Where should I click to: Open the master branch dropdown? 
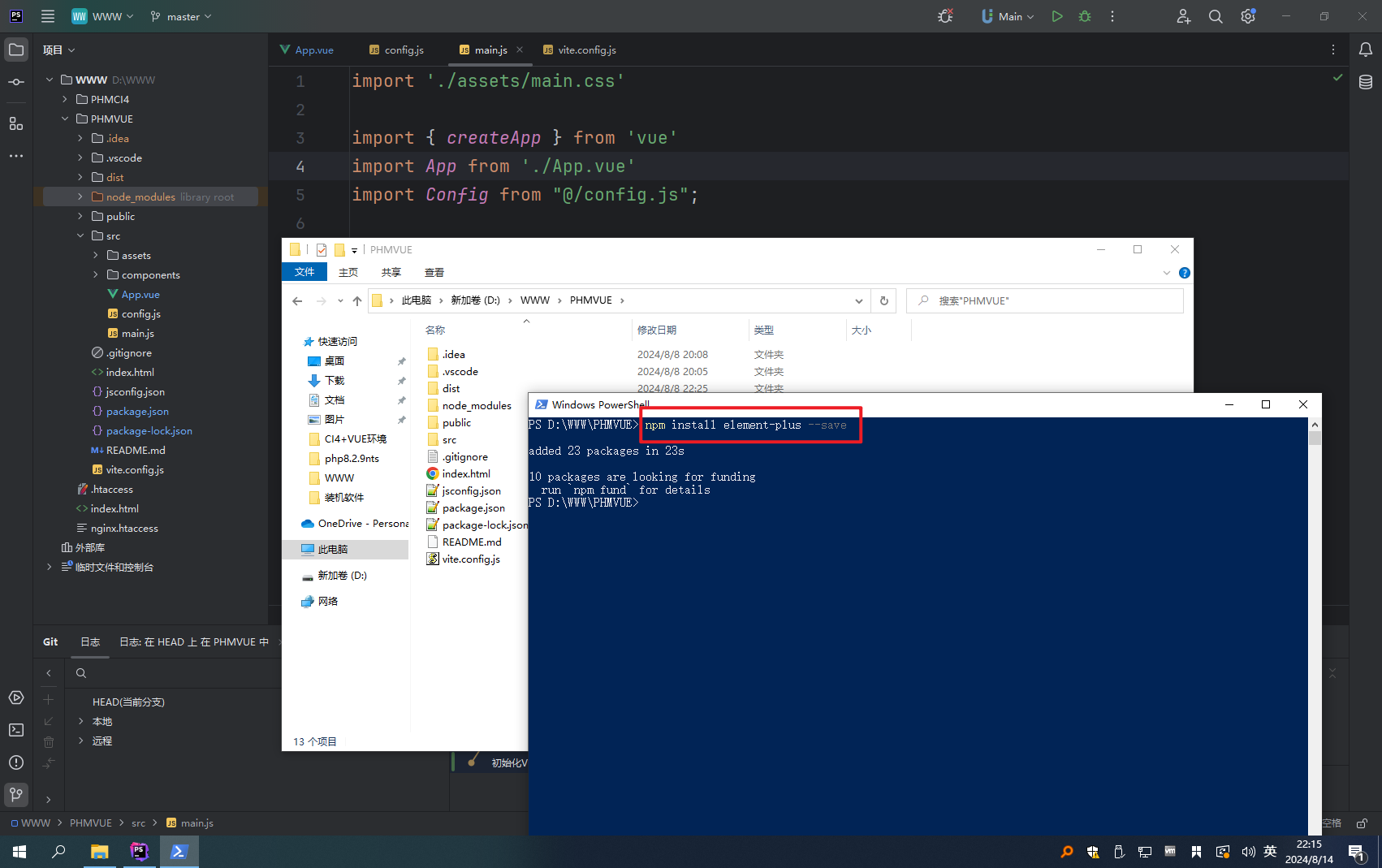pyautogui.click(x=181, y=16)
